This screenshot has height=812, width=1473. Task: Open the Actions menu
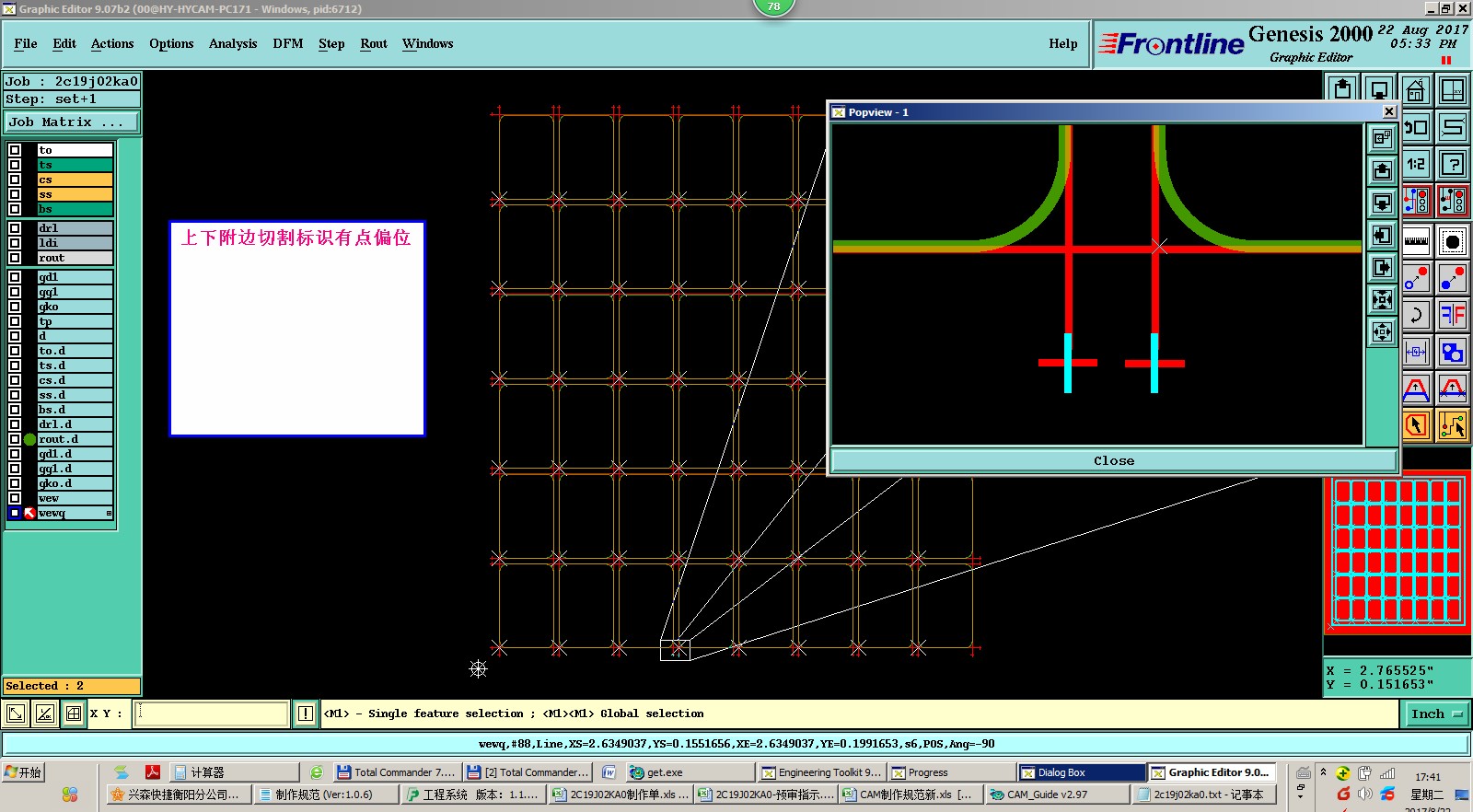coord(112,43)
